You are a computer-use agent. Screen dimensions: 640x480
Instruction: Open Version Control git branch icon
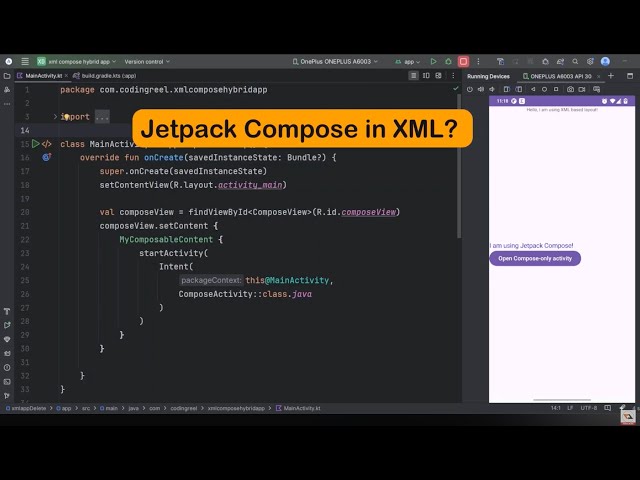[x=7, y=396]
